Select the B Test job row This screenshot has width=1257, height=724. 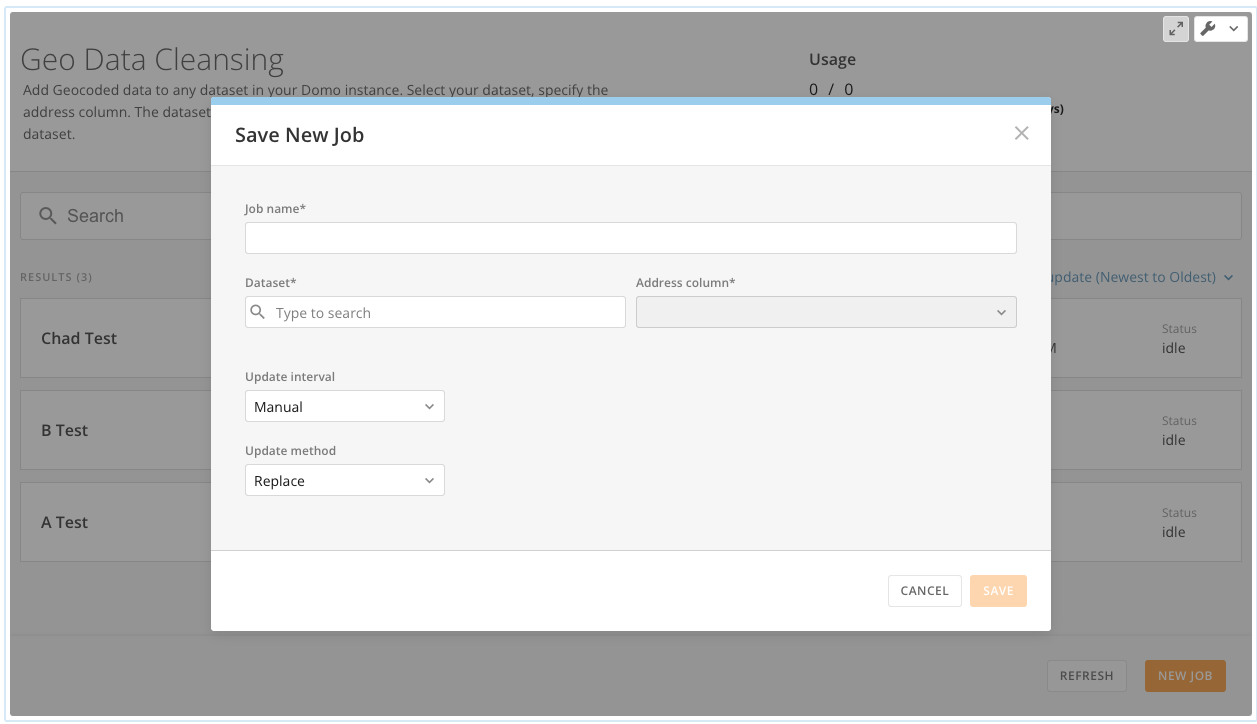[x=64, y=430]
